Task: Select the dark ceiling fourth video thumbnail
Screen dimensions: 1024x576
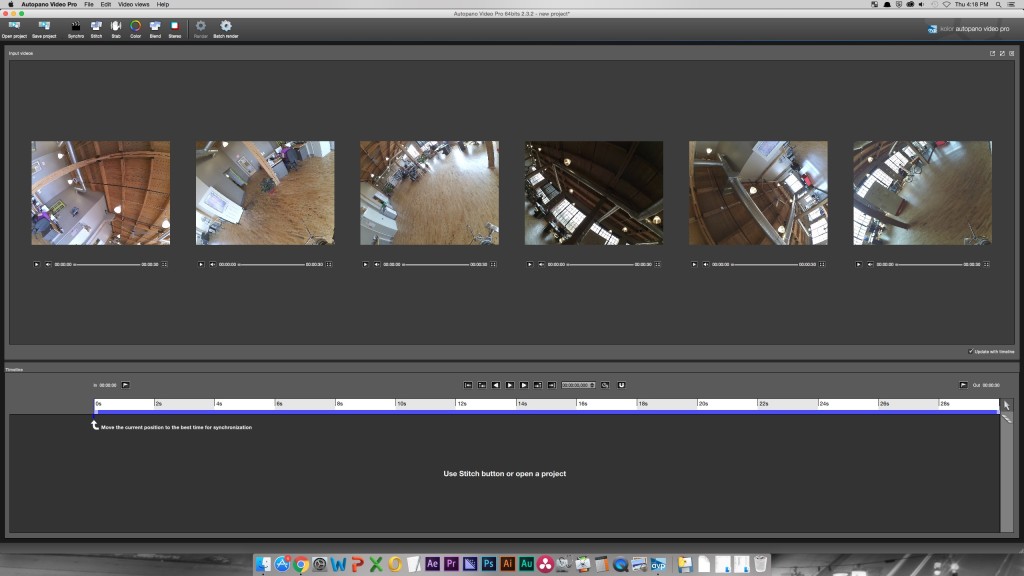Action: pyautogui.click(x=594, y=193)
